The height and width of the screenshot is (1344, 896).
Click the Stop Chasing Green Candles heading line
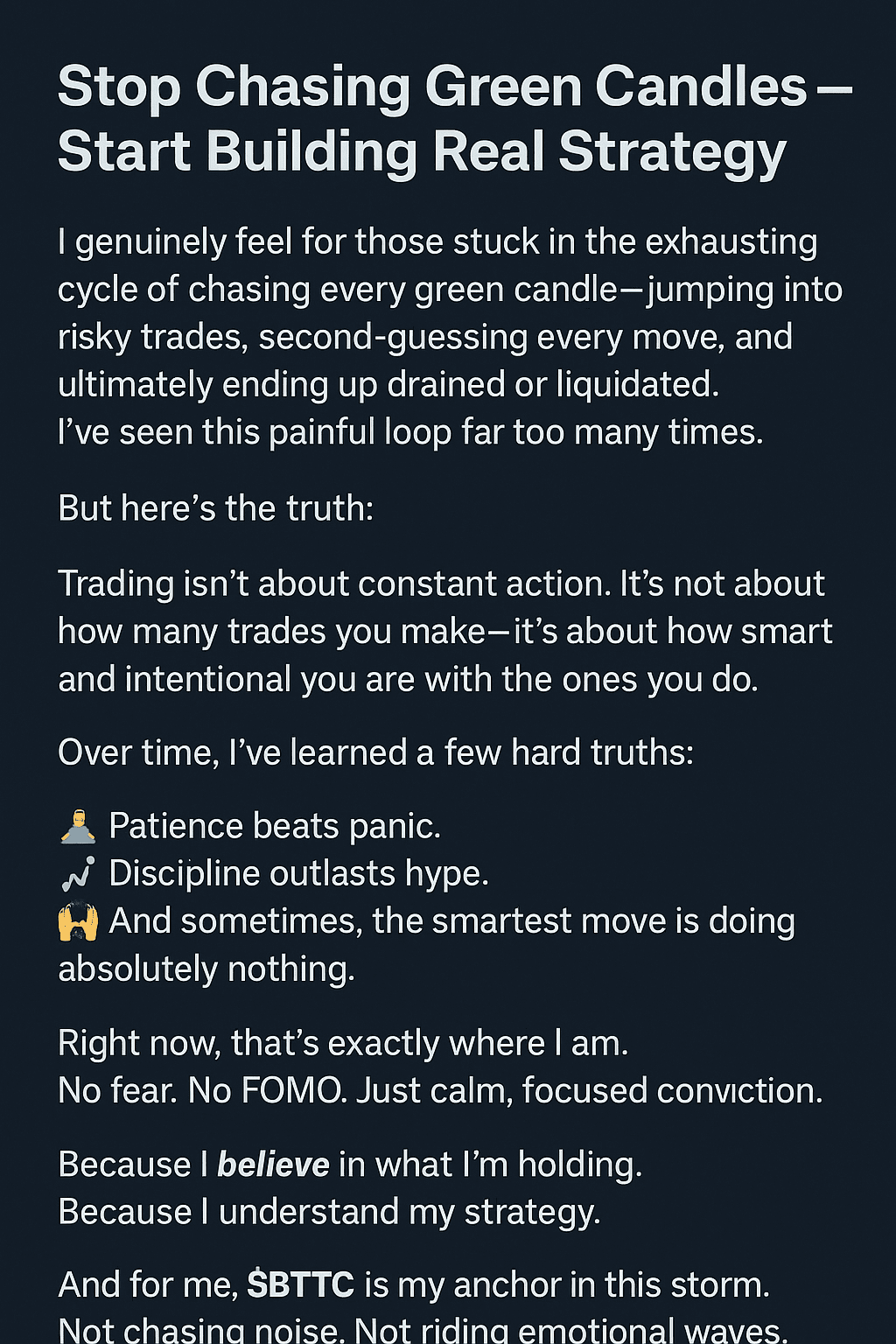(x=454, y=87)
